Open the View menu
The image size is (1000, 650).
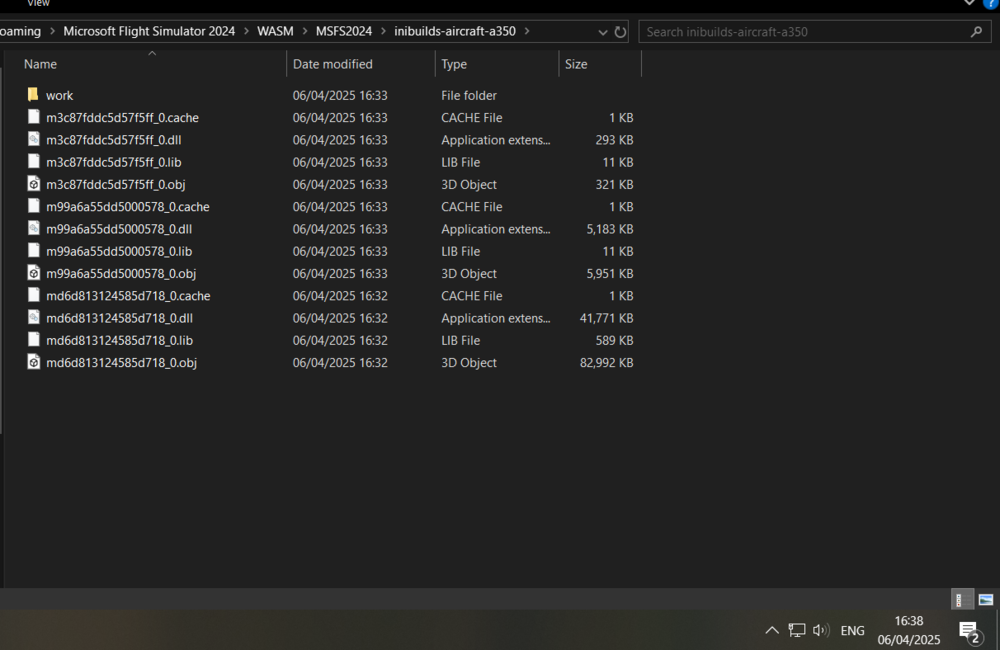(x=38, y=3)
